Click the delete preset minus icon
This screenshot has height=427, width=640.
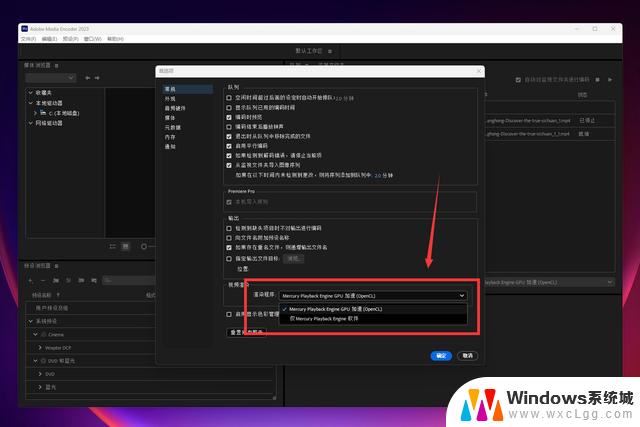43,280
